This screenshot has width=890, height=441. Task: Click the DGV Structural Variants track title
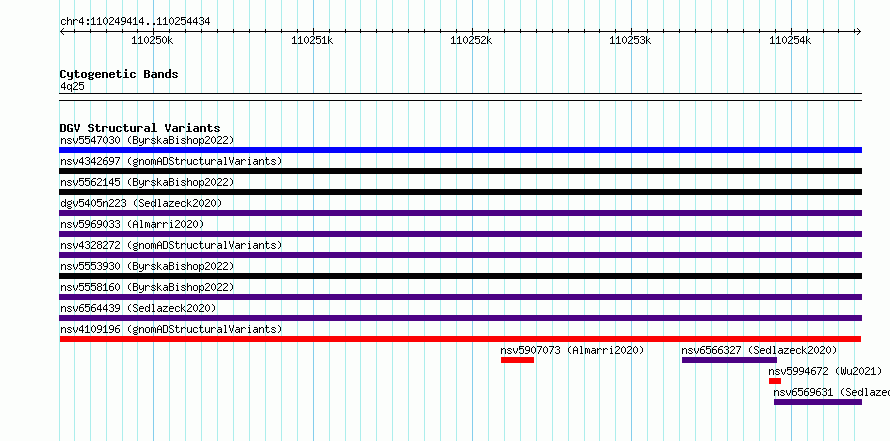[x=140, y=128]
